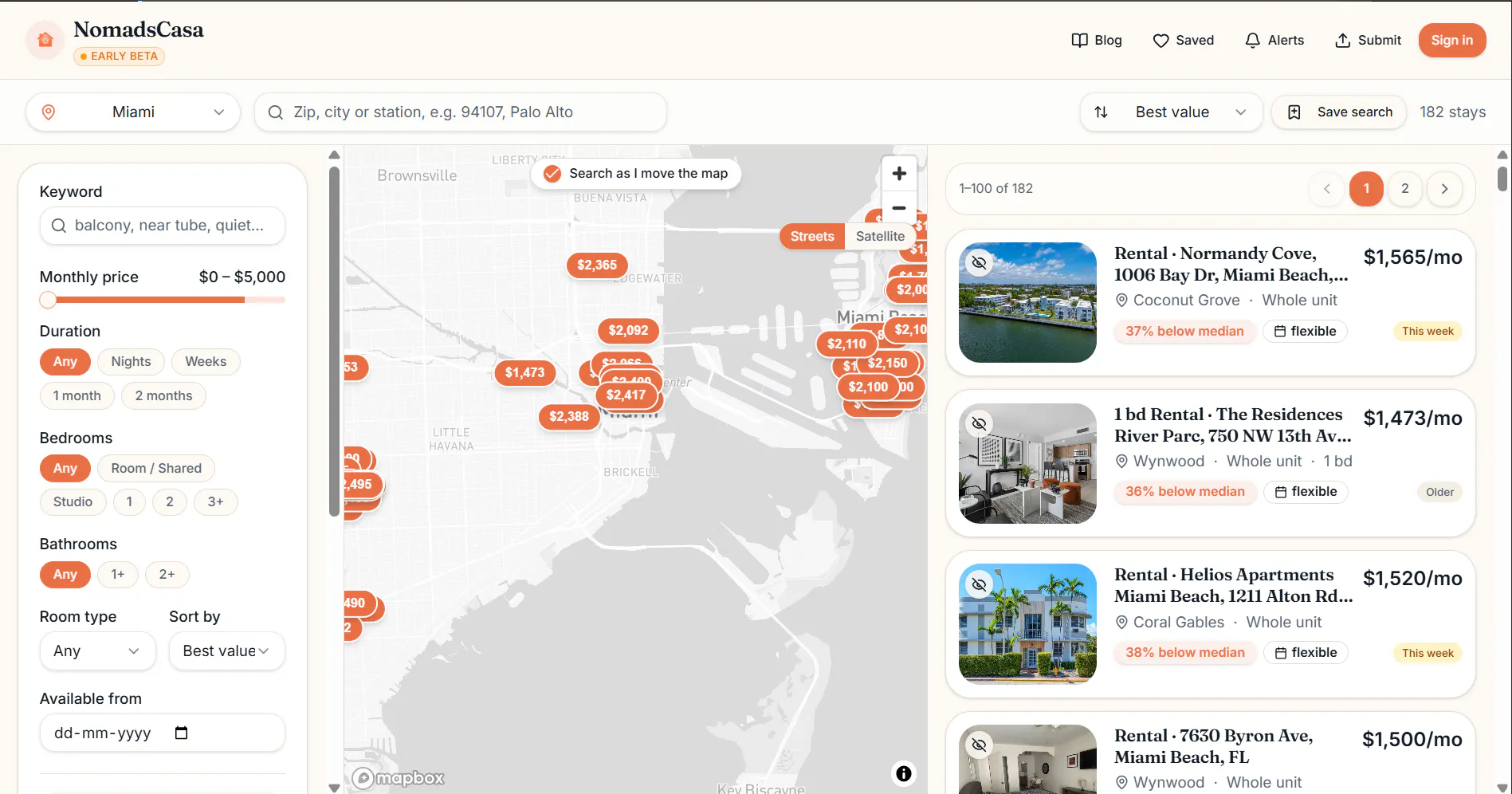Open the Blog book icon
The height and width of the screenshot is (794, 1512).
click(x=1079, y=41)
